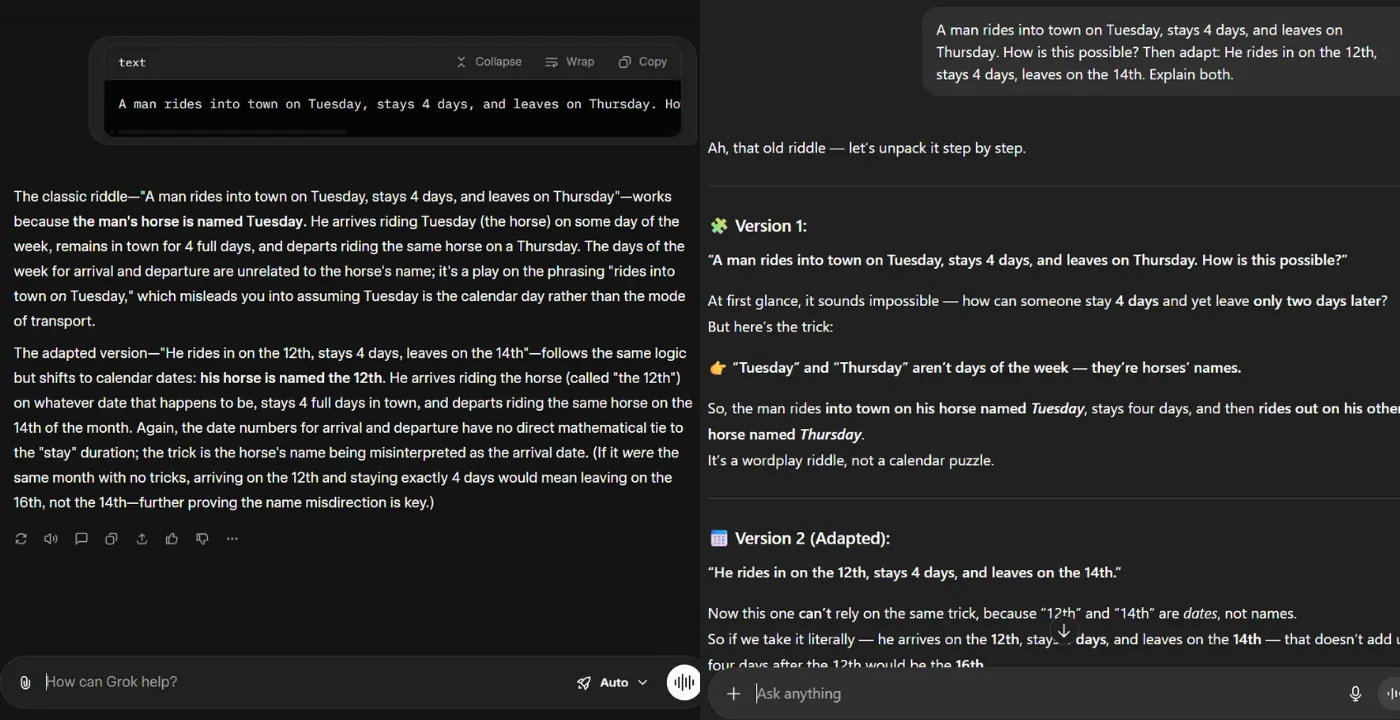The height and width of the screenshot is (720, 1400).
Task: Open the ellipsis menu under Grok's response
Action: [x=232, y=538]
